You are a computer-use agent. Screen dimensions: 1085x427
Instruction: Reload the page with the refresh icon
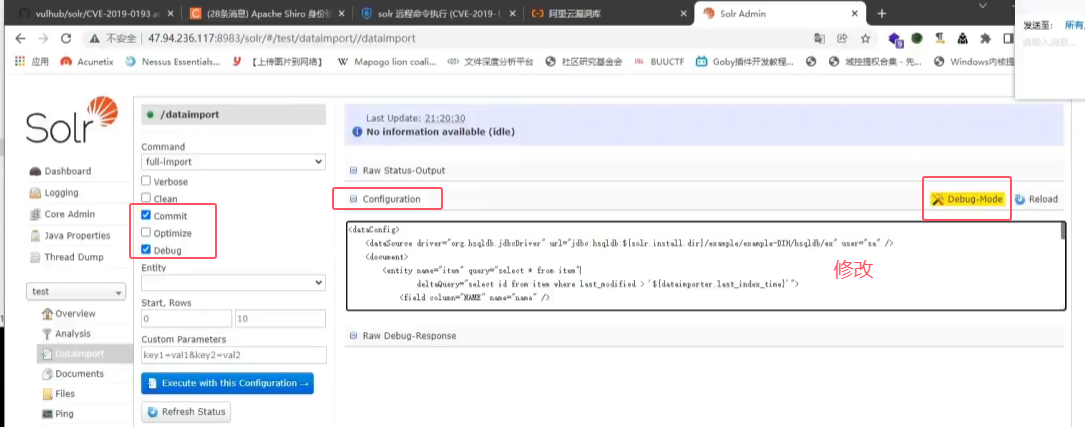tap(66, 39)
